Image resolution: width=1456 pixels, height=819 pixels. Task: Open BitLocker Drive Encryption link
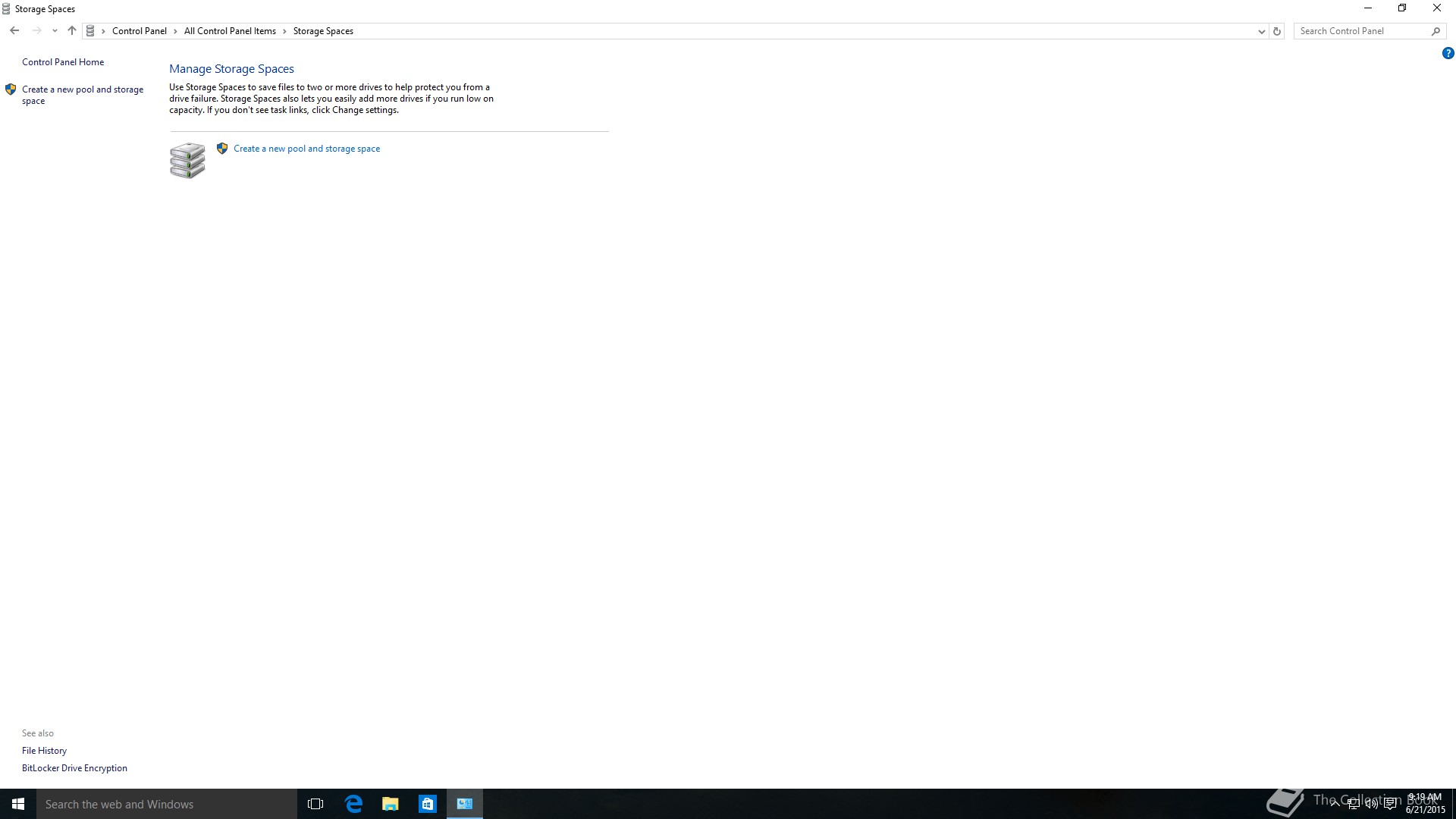(74, 768)
